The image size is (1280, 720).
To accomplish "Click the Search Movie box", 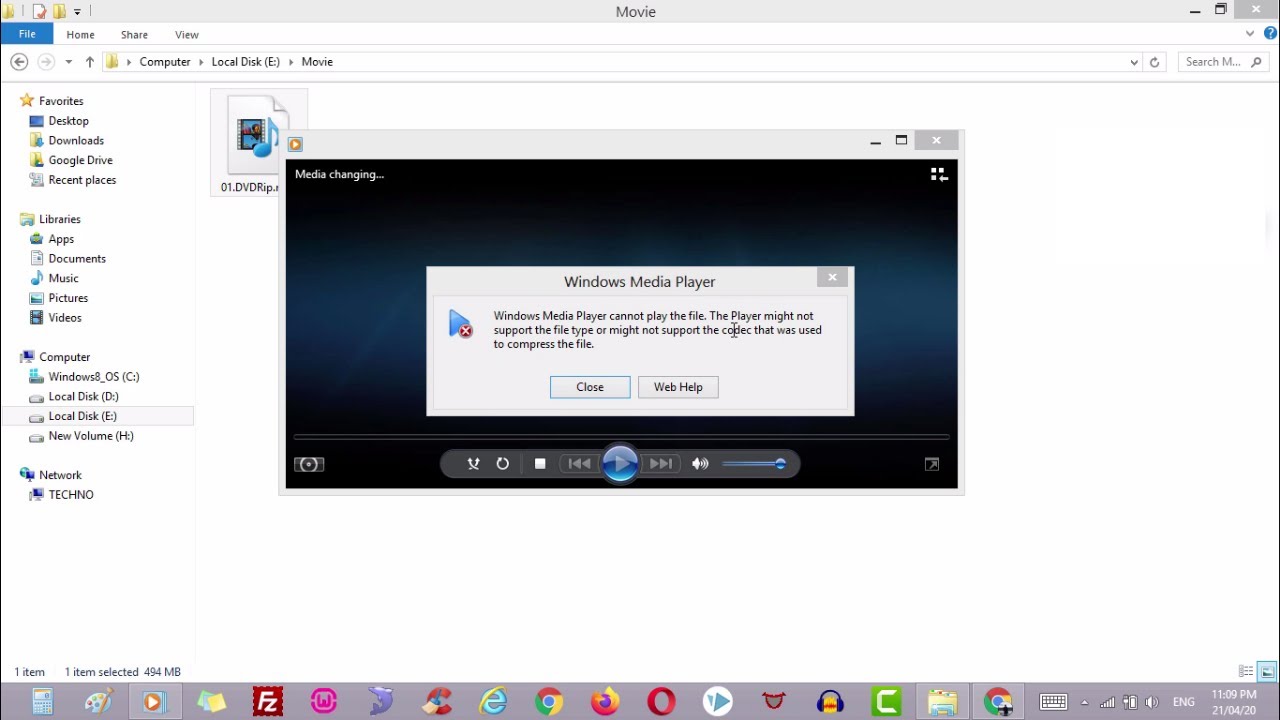I will (1223, 62).
